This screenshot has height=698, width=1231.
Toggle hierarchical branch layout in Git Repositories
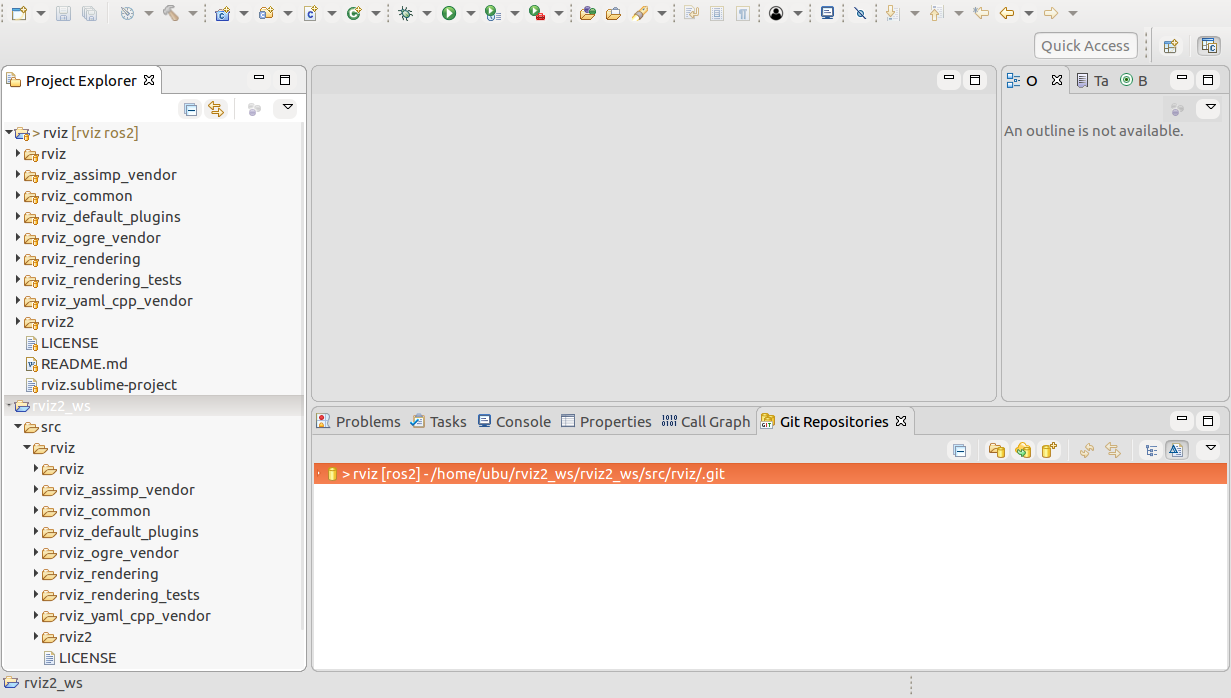1150,450
